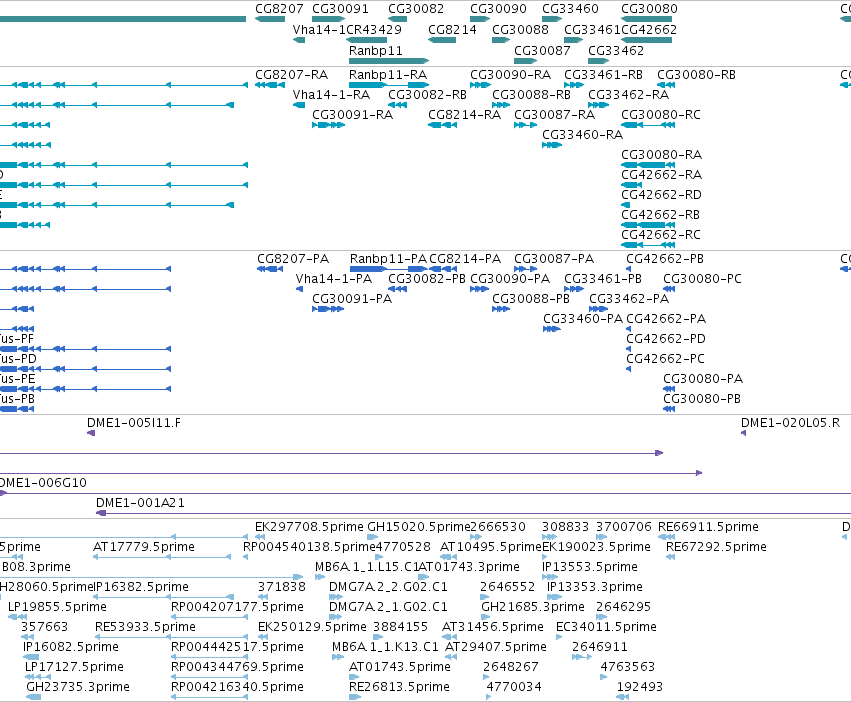
Task: Click the CG30087 gene label
Action: (x=542, y=50)
